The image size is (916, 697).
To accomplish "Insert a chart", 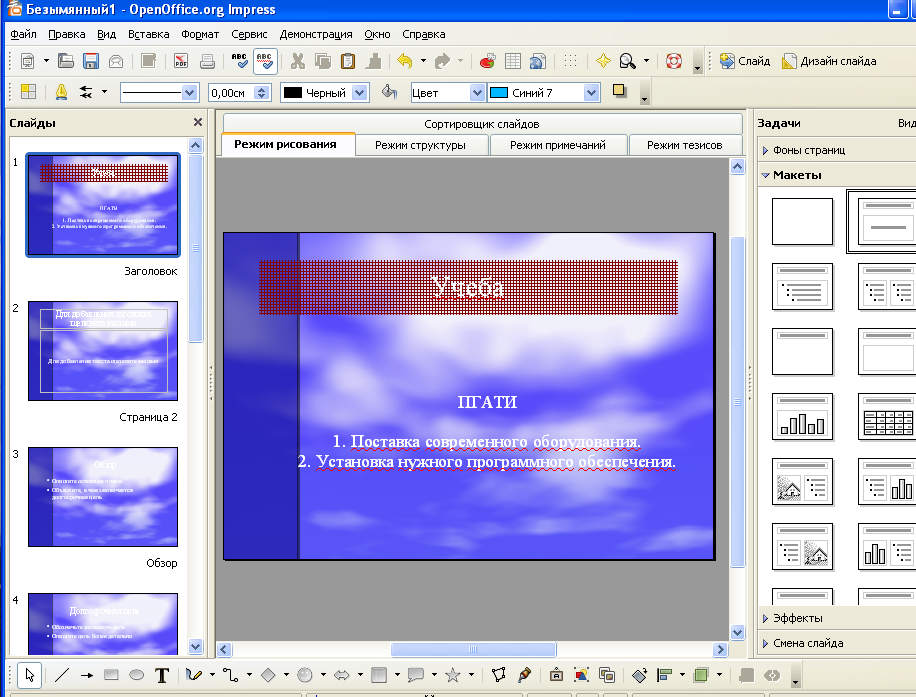I will tap(487, 61).
